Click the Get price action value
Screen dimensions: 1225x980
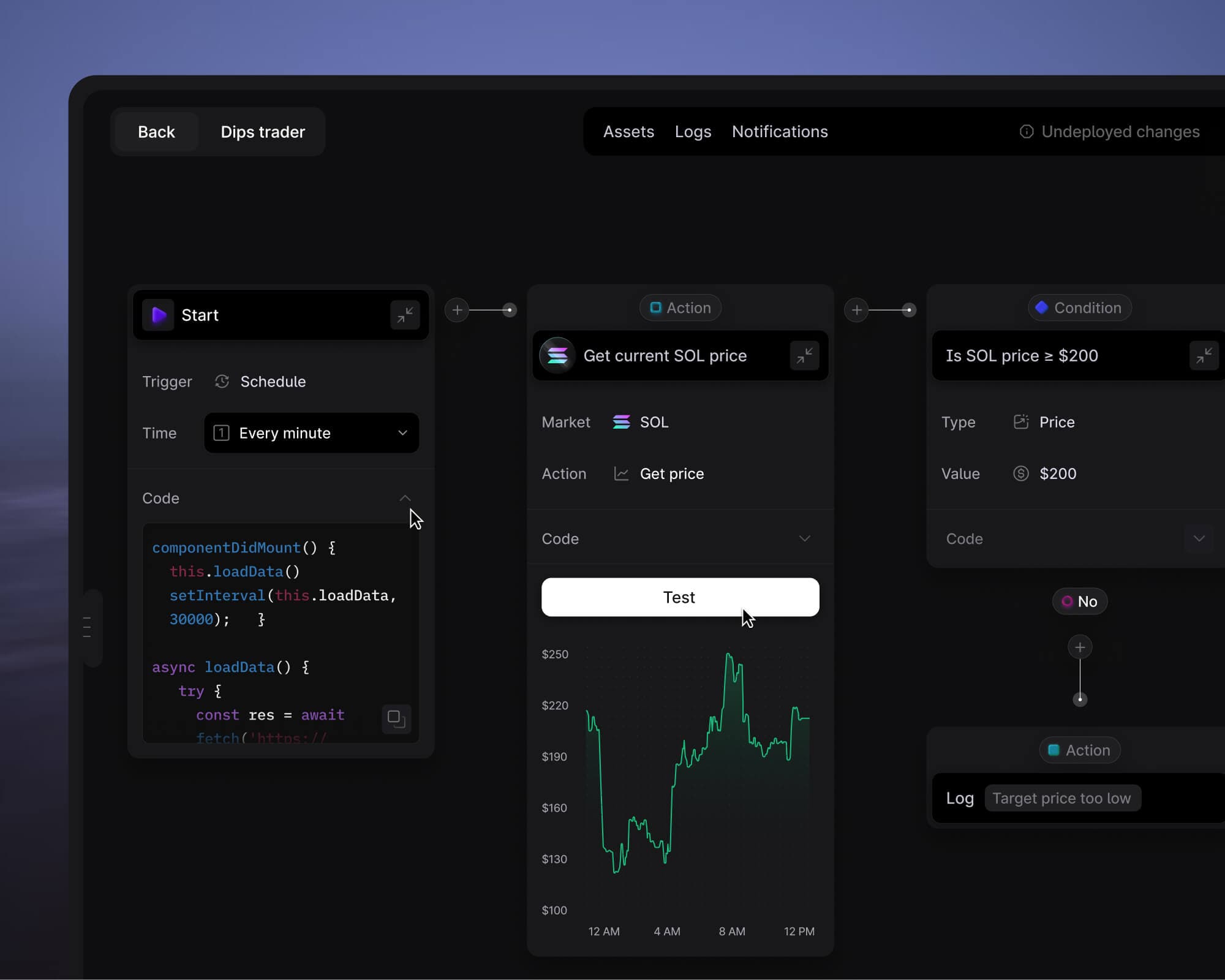672,473
